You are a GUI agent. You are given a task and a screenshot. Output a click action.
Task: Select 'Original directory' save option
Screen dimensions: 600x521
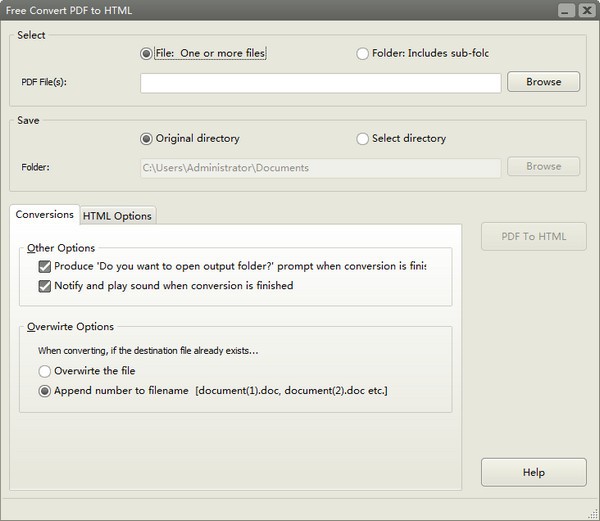coord(147,138)
